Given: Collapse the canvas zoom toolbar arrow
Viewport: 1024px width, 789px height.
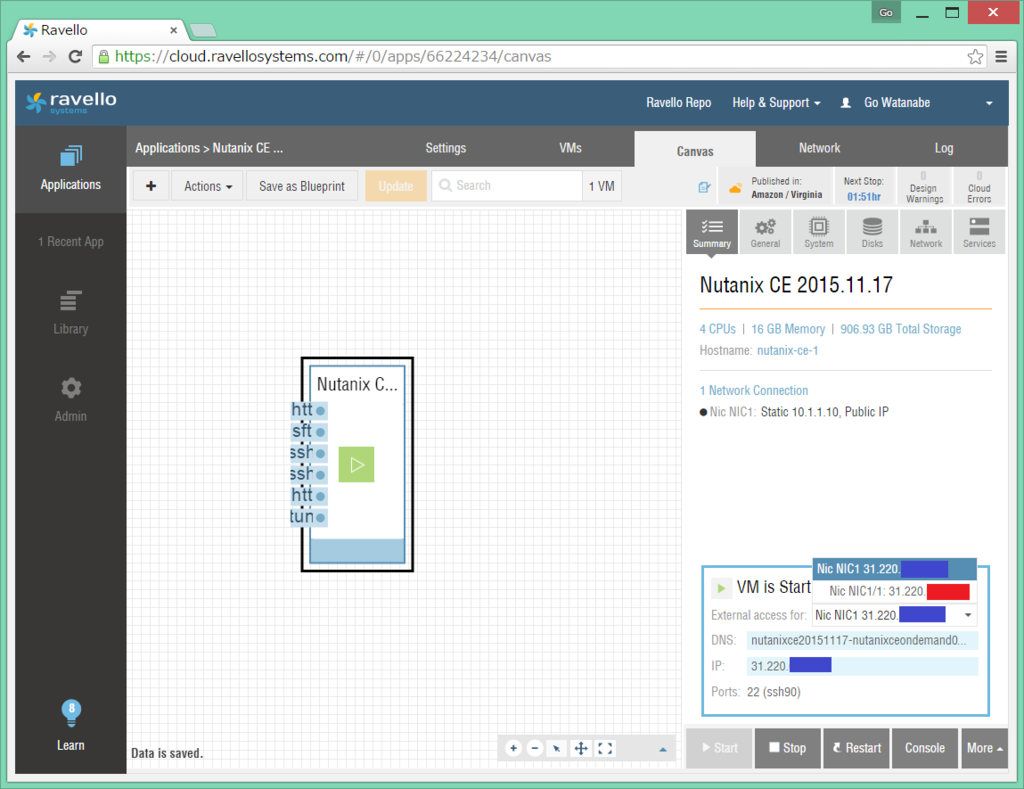Looking at the screenshot, I should [663, 749].
